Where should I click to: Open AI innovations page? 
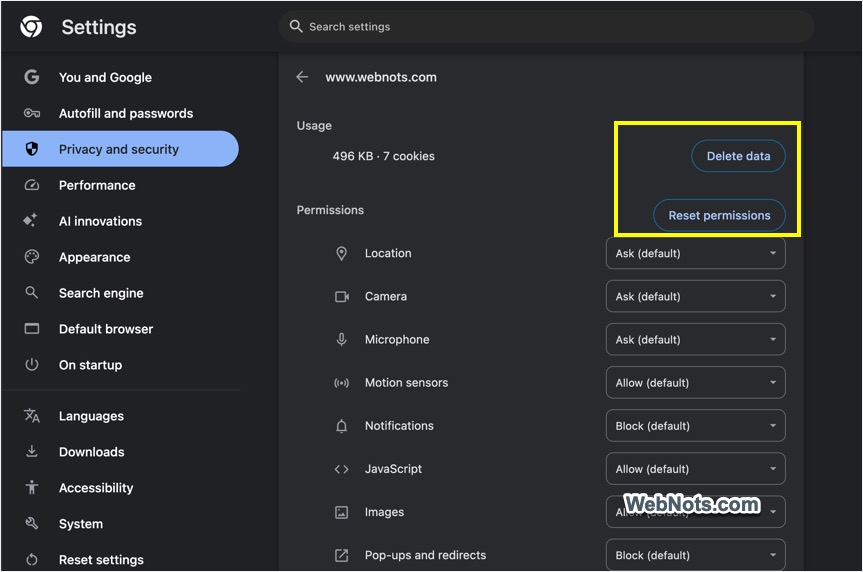[x=120, y=221]
